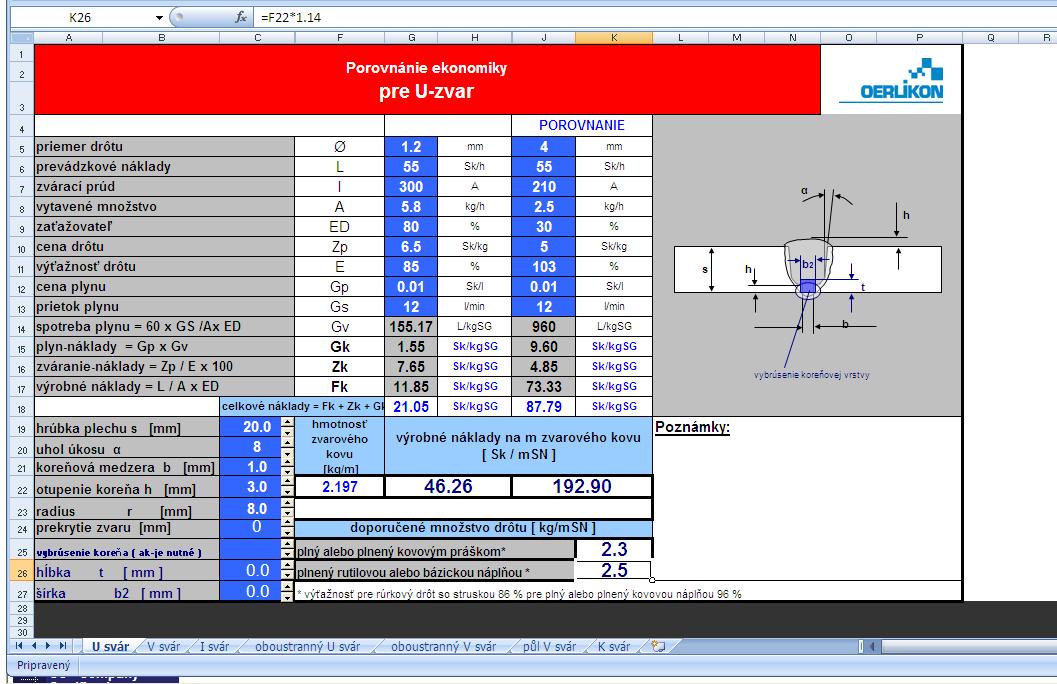This screenshot has width=1057, height=684.
Task: Decrease radius r spinner value
Action: 289,513
